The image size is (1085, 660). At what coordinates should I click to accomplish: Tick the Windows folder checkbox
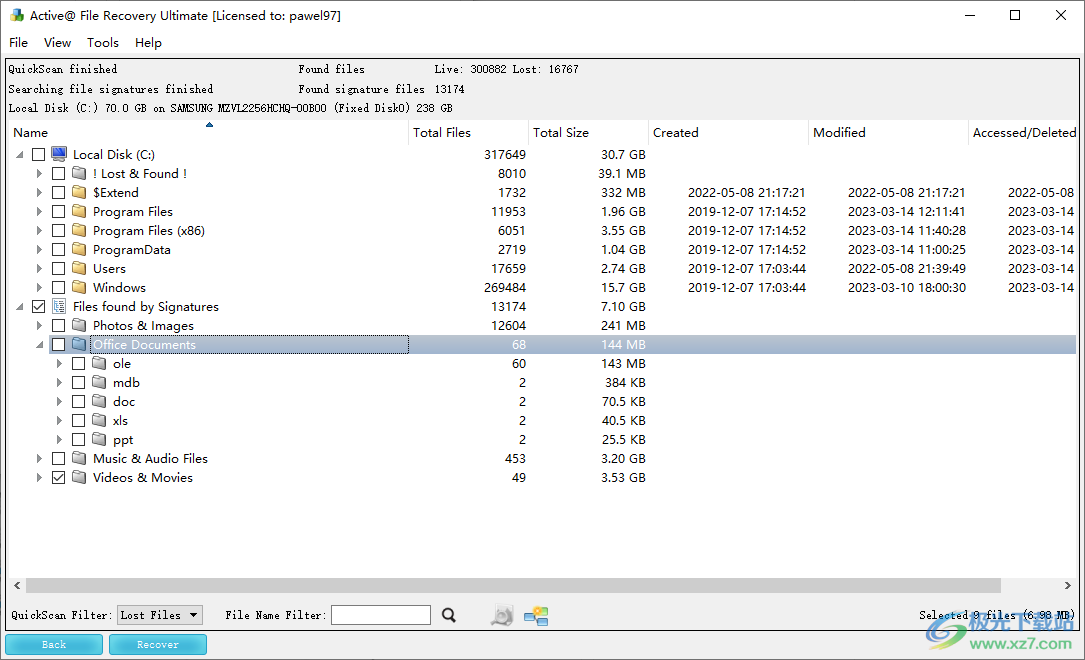point(59,287)
